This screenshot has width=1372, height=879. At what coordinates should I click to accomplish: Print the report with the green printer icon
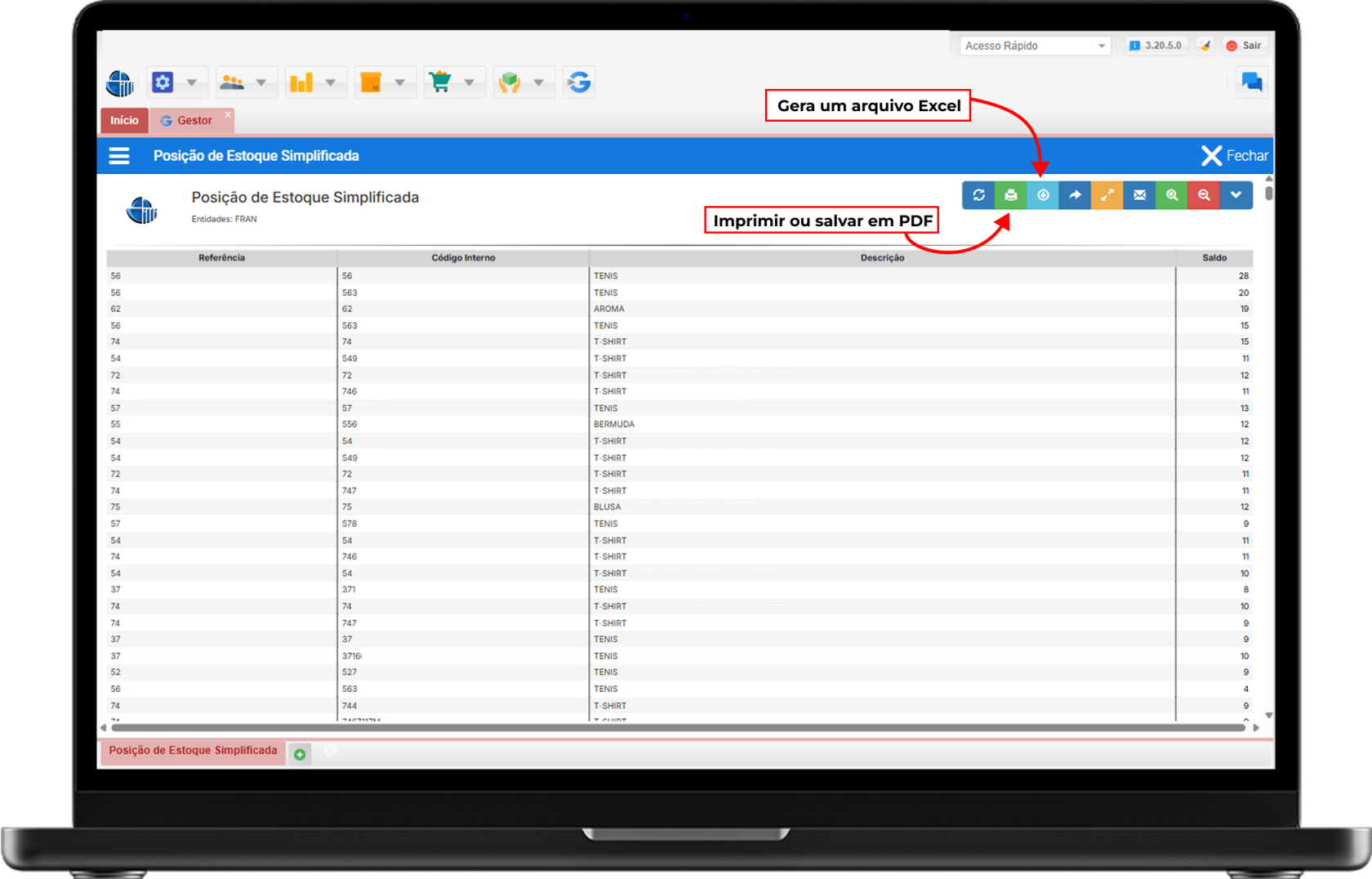[x=1010, y=195]
